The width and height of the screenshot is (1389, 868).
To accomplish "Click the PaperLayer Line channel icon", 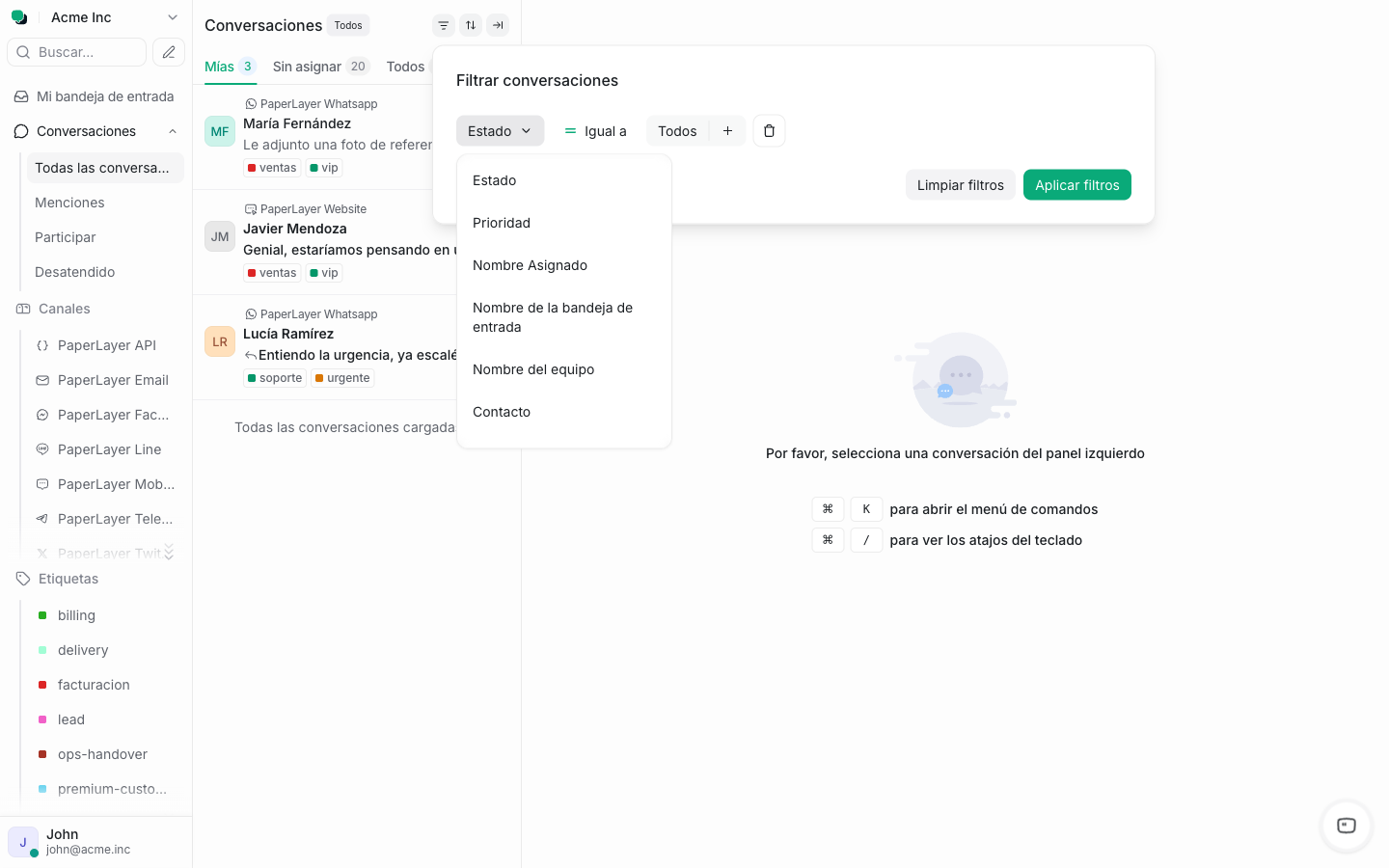I will point(42,449).
